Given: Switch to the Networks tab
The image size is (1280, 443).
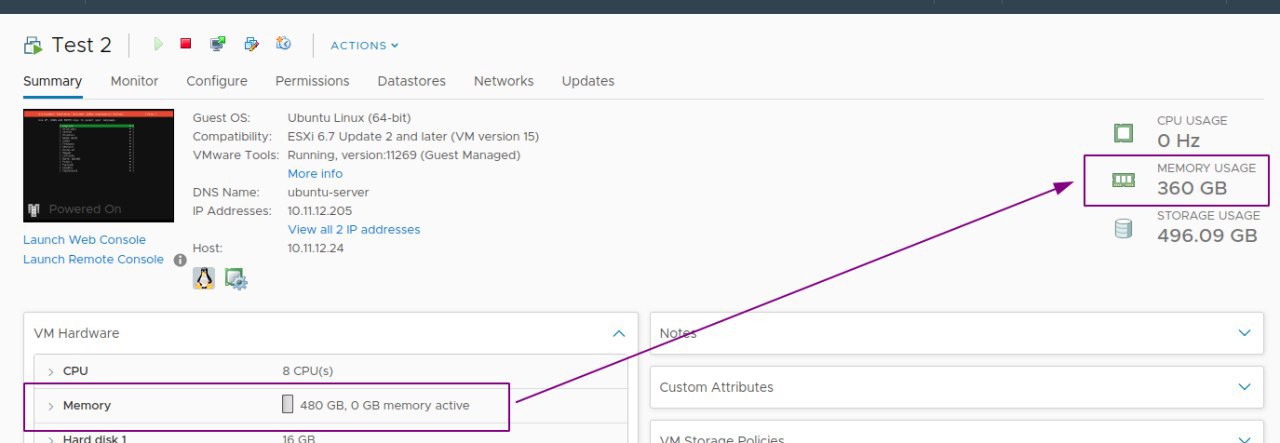Looking at the screenshot, I should point(504,81).
